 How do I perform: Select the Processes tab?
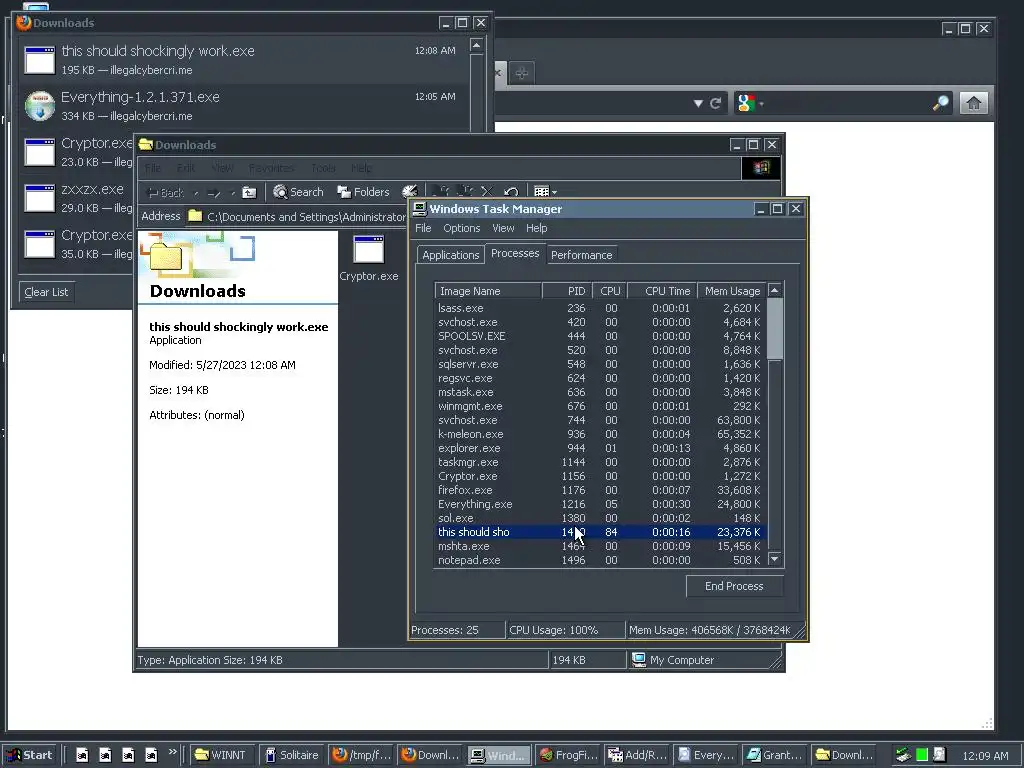[x=515, y=253]
